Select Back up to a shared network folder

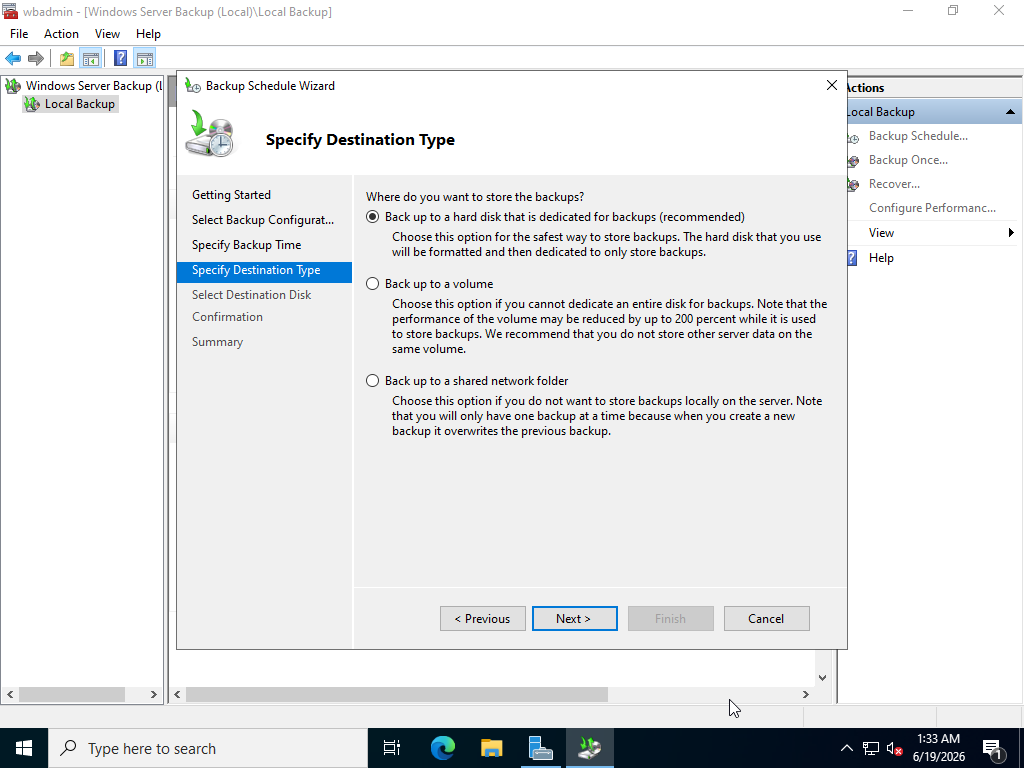click(x=372, y=381)
